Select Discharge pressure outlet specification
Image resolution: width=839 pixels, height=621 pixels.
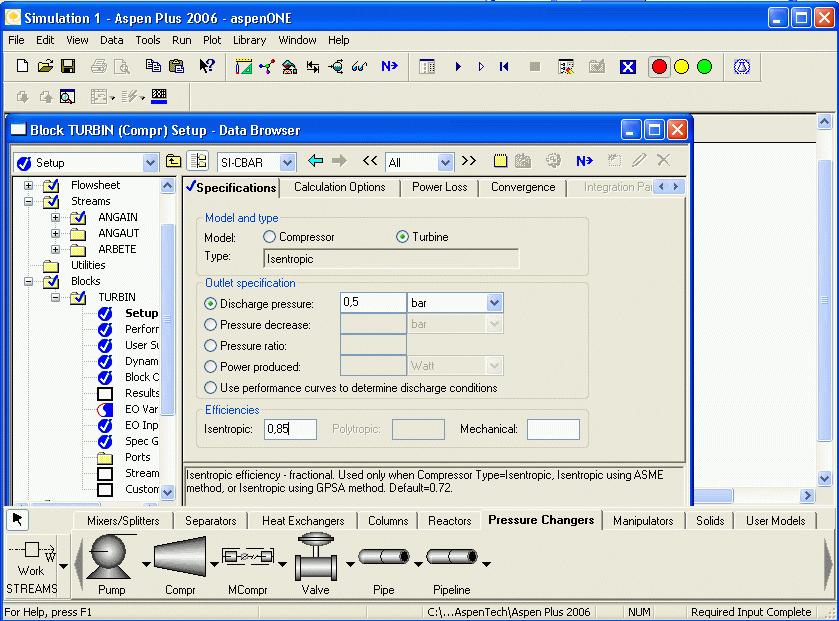pos(210,304)
